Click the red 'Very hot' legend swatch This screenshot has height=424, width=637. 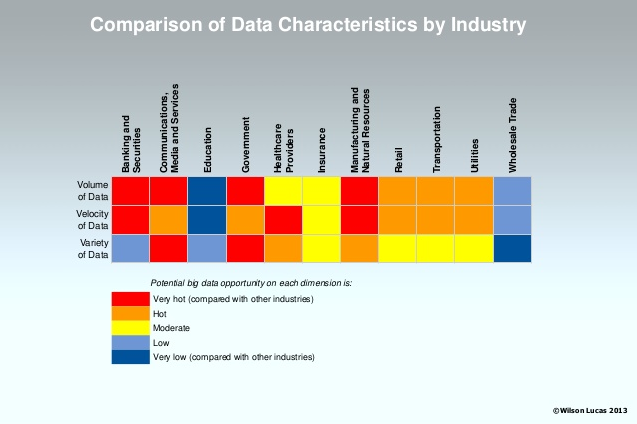point(130,299)
